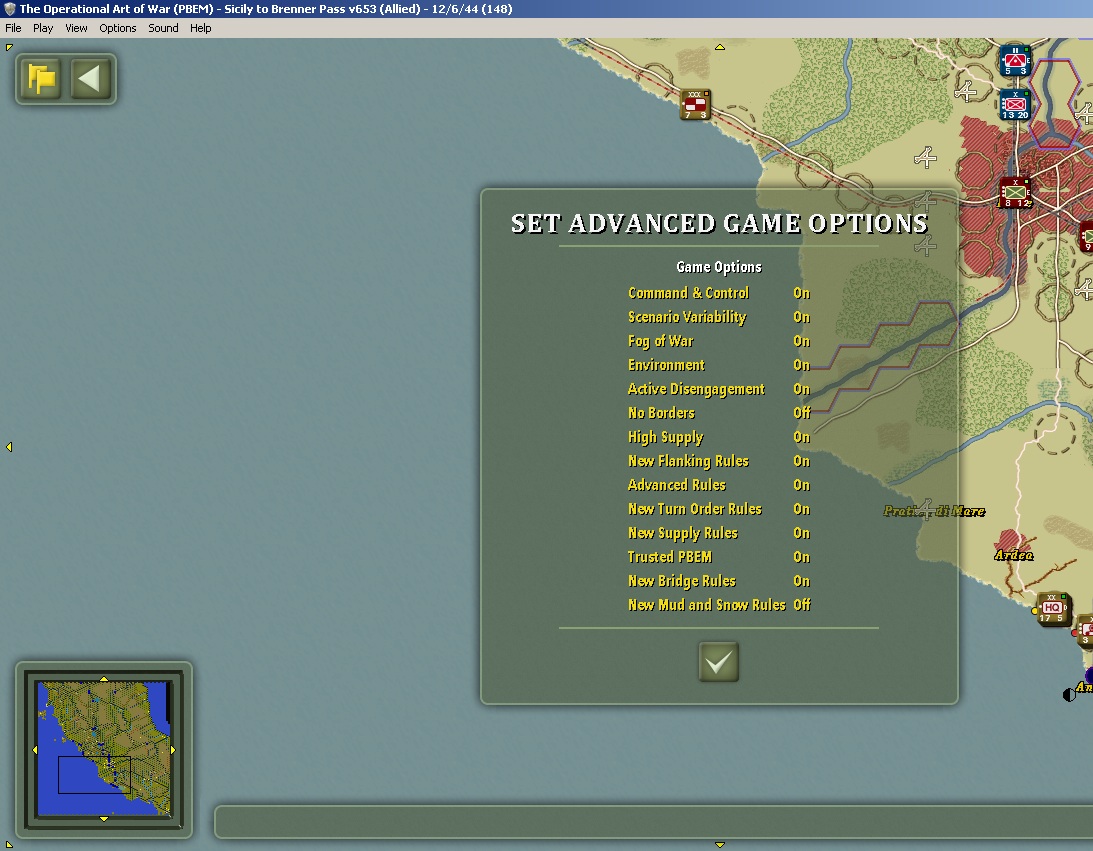Click the top-left corner map scroll arrow
Image resolution: width=1093 pixels, height=851 pixels.
9,47
